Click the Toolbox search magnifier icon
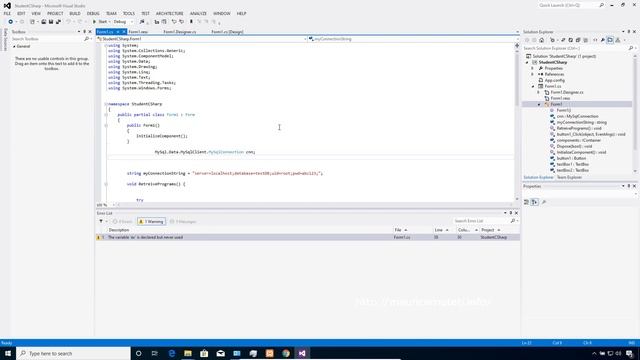 coord(86,39)
